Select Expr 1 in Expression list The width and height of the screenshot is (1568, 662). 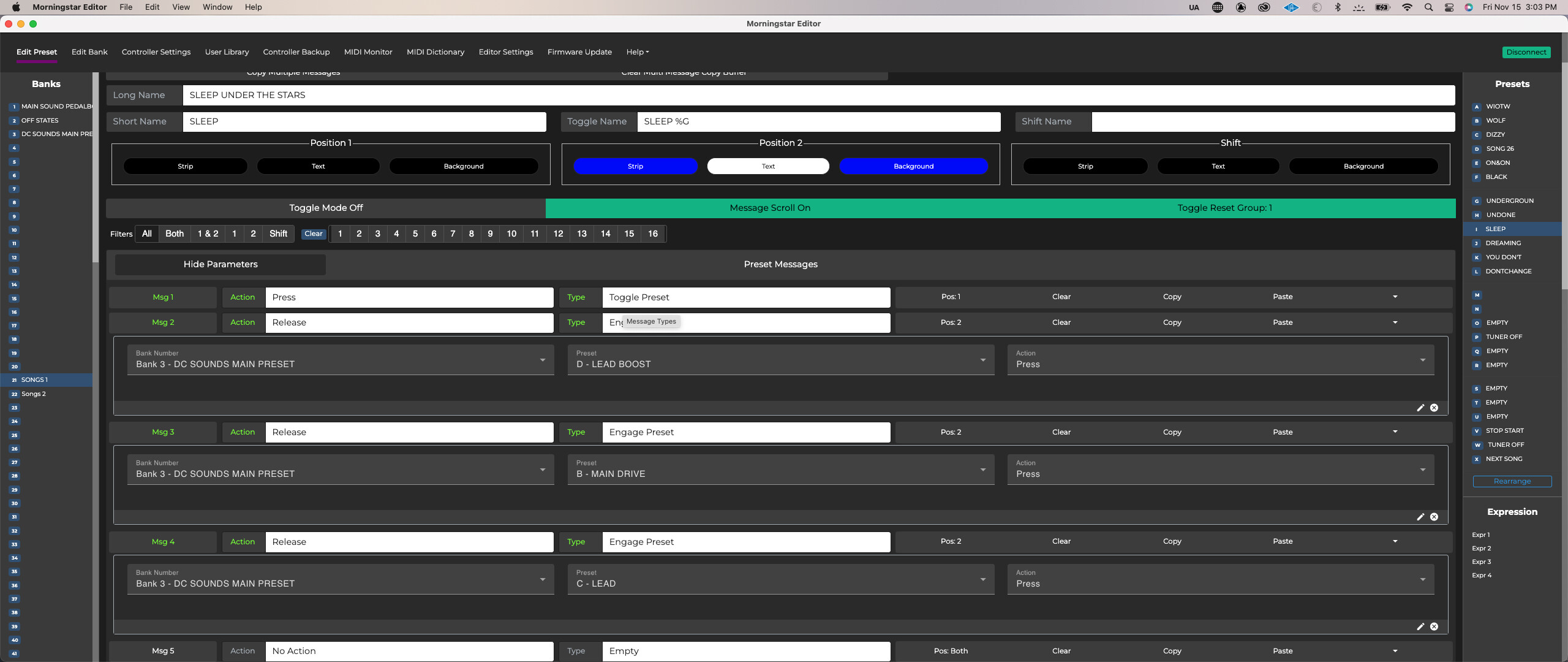1480,535
